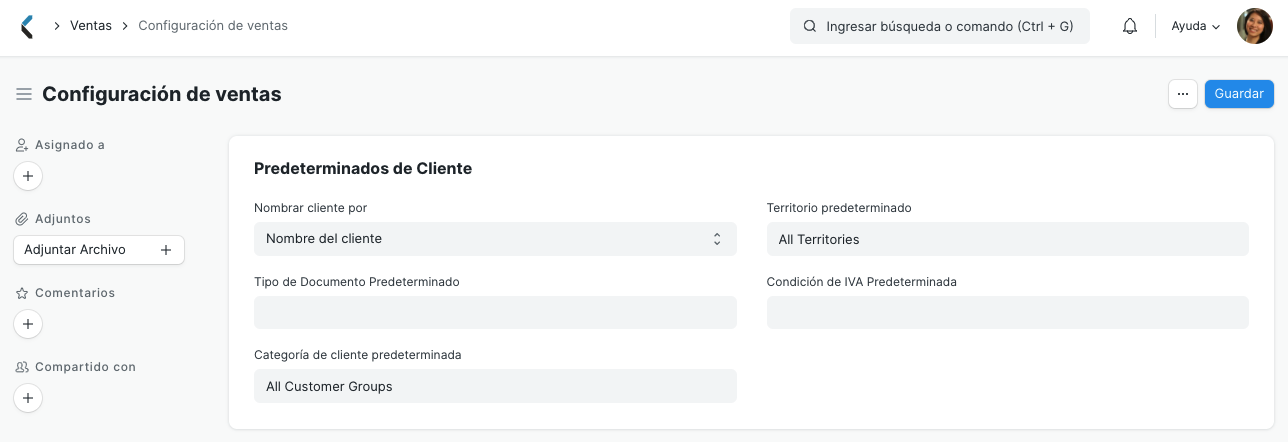Open the Ventas breadcrumb link
1288x442 pixels.
tap(91, 26)
